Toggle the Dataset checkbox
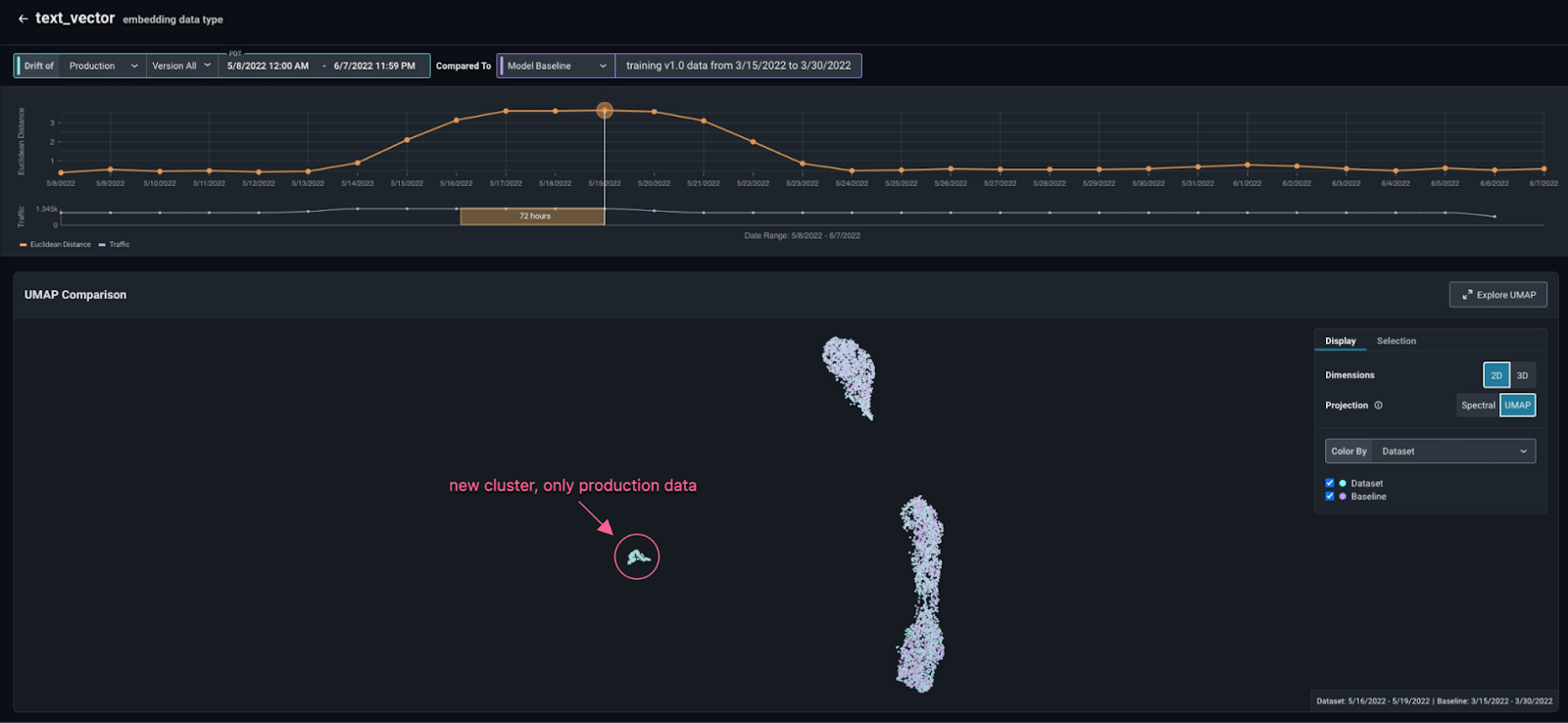The height and width of the screenshot is (723, 1568). tap(1330, 483)
